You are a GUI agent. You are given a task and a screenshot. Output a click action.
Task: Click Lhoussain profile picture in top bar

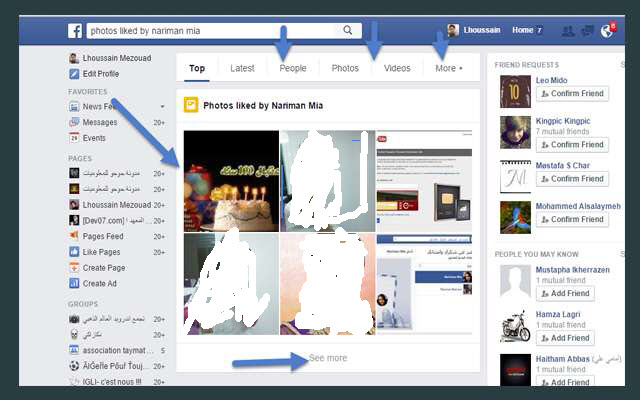(453, 30)
